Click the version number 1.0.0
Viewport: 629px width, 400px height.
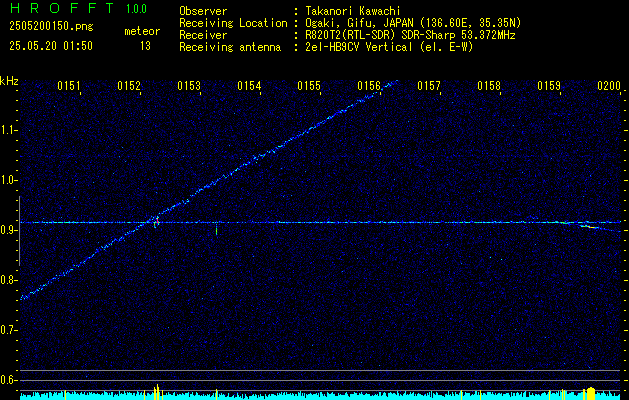tap(136, 8)
